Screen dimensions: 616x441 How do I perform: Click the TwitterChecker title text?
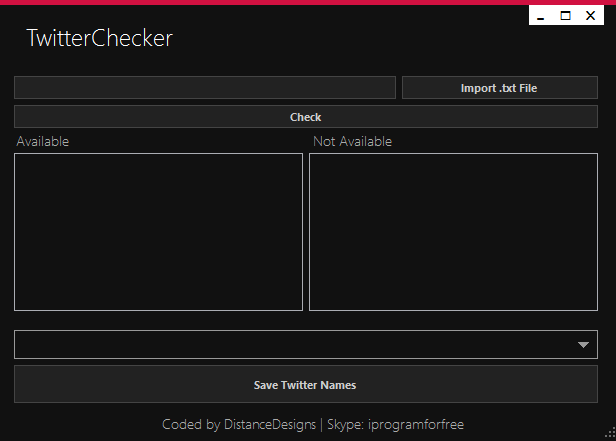pos(100,38)
